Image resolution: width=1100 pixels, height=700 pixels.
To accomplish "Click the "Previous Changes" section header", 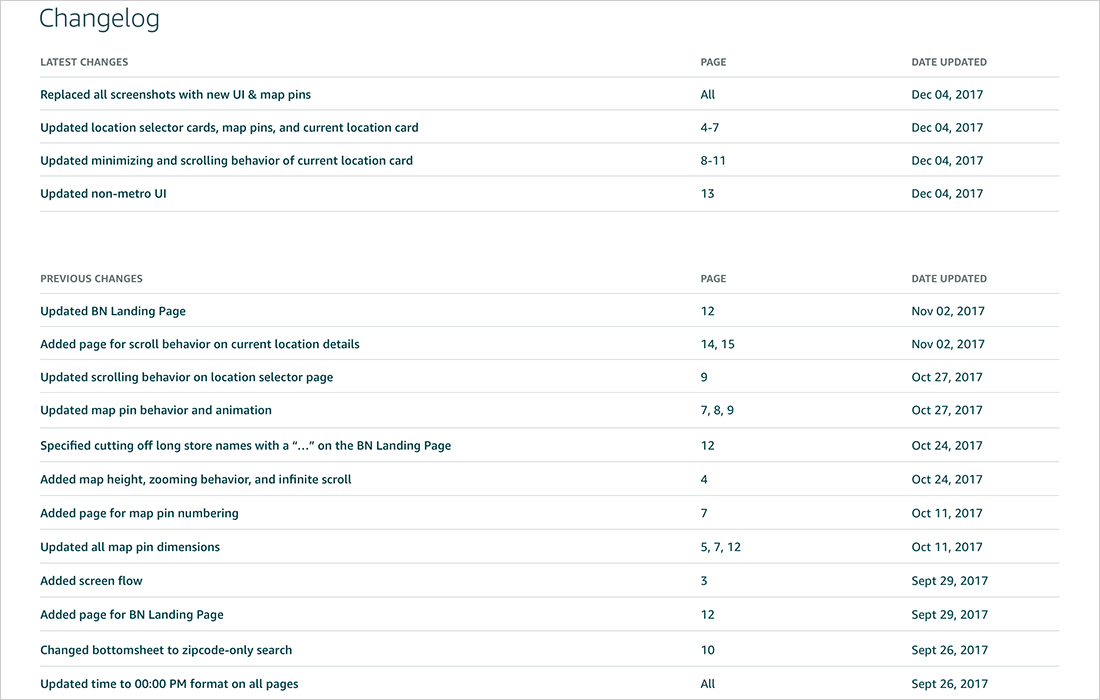I will 91,279.
